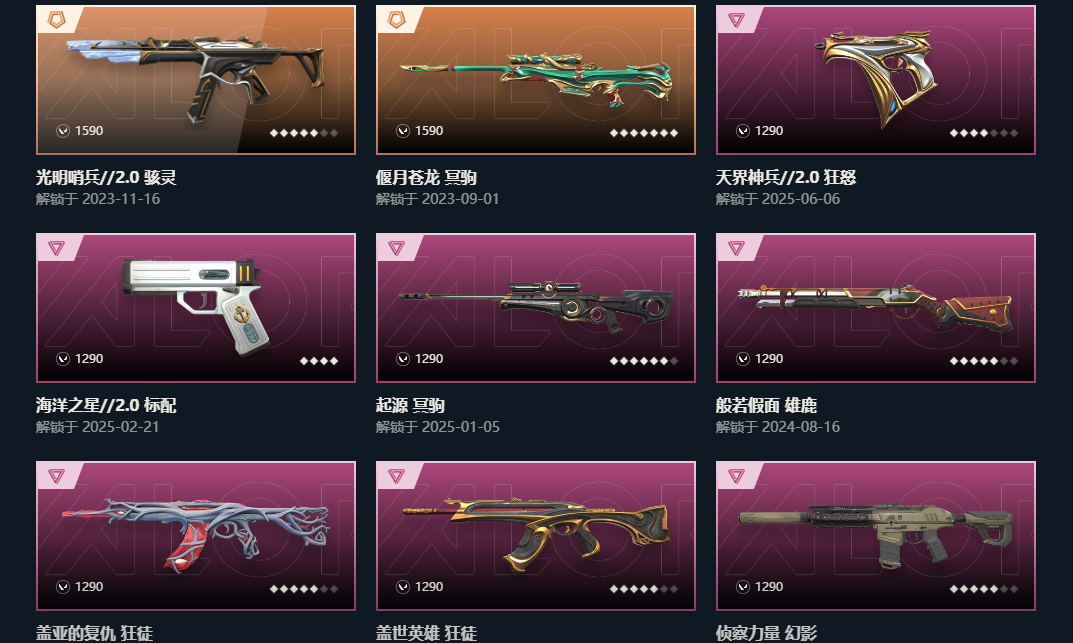Image resolution: width=1073 pixels, height=643 pixels.
Task: Click the pink triangle badge on 般若假面 雄鹿 card
Action: [x=736, y=248]
